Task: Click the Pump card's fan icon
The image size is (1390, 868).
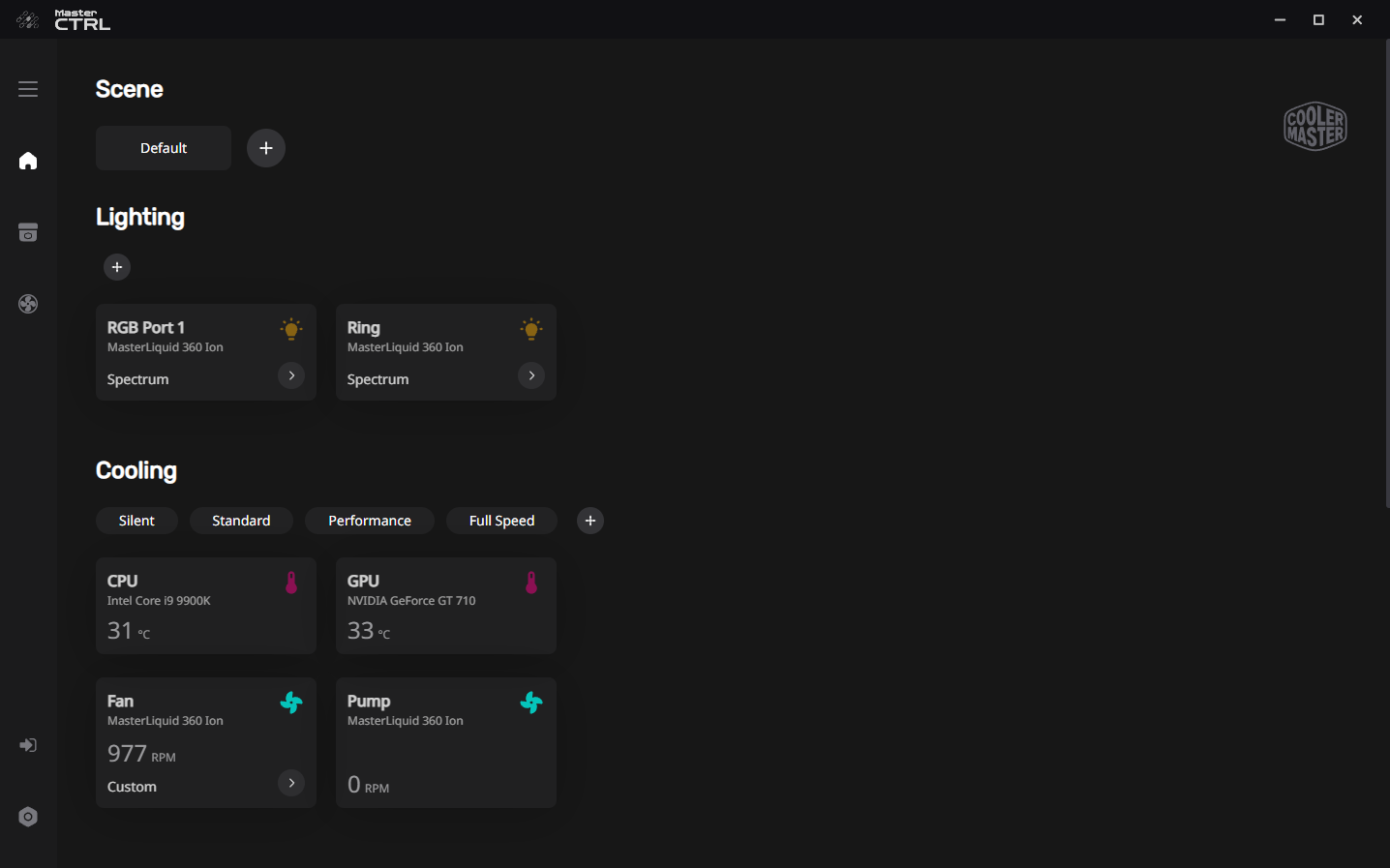Action: [531, 703]
